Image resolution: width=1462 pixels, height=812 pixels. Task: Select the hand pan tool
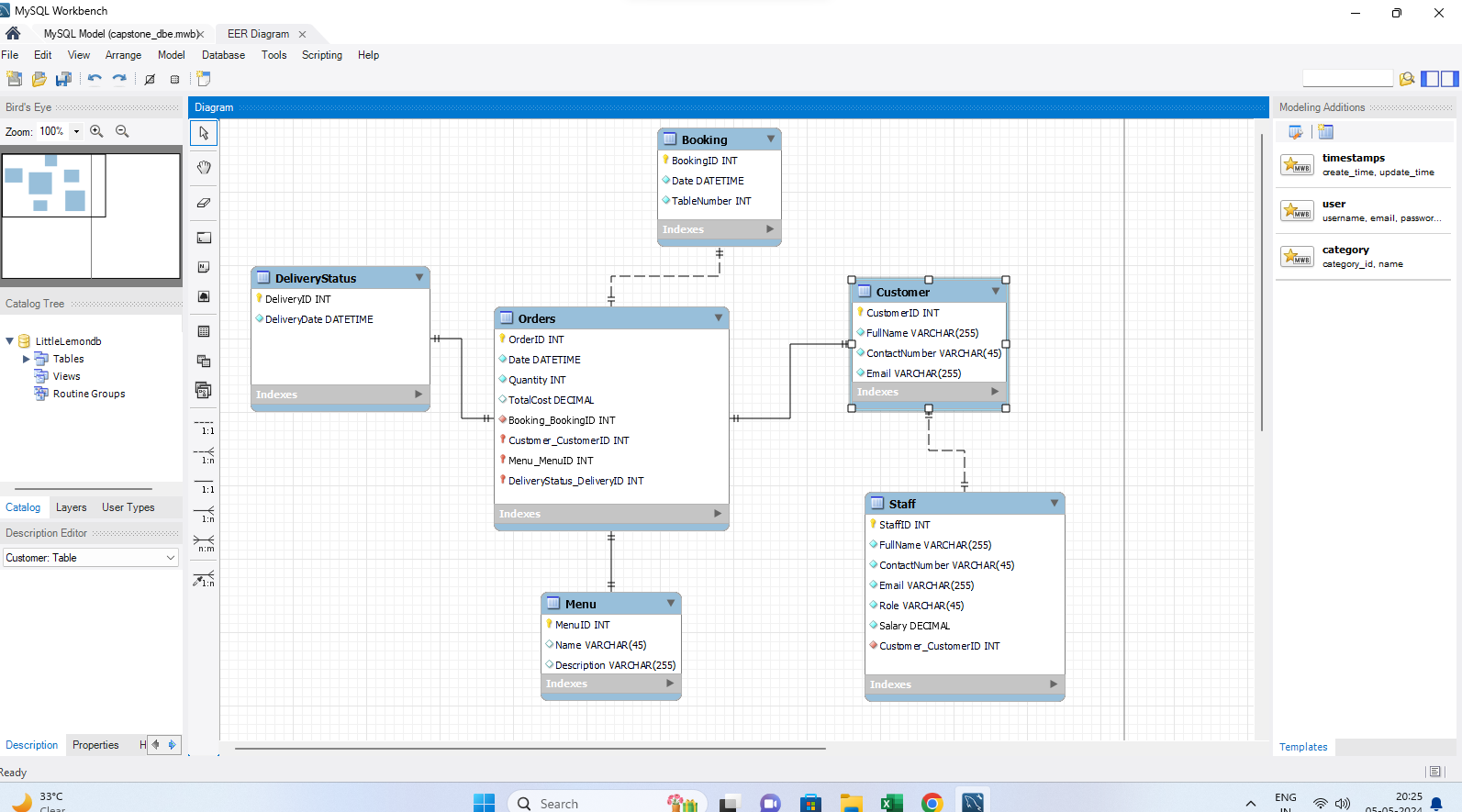point(204,167)
